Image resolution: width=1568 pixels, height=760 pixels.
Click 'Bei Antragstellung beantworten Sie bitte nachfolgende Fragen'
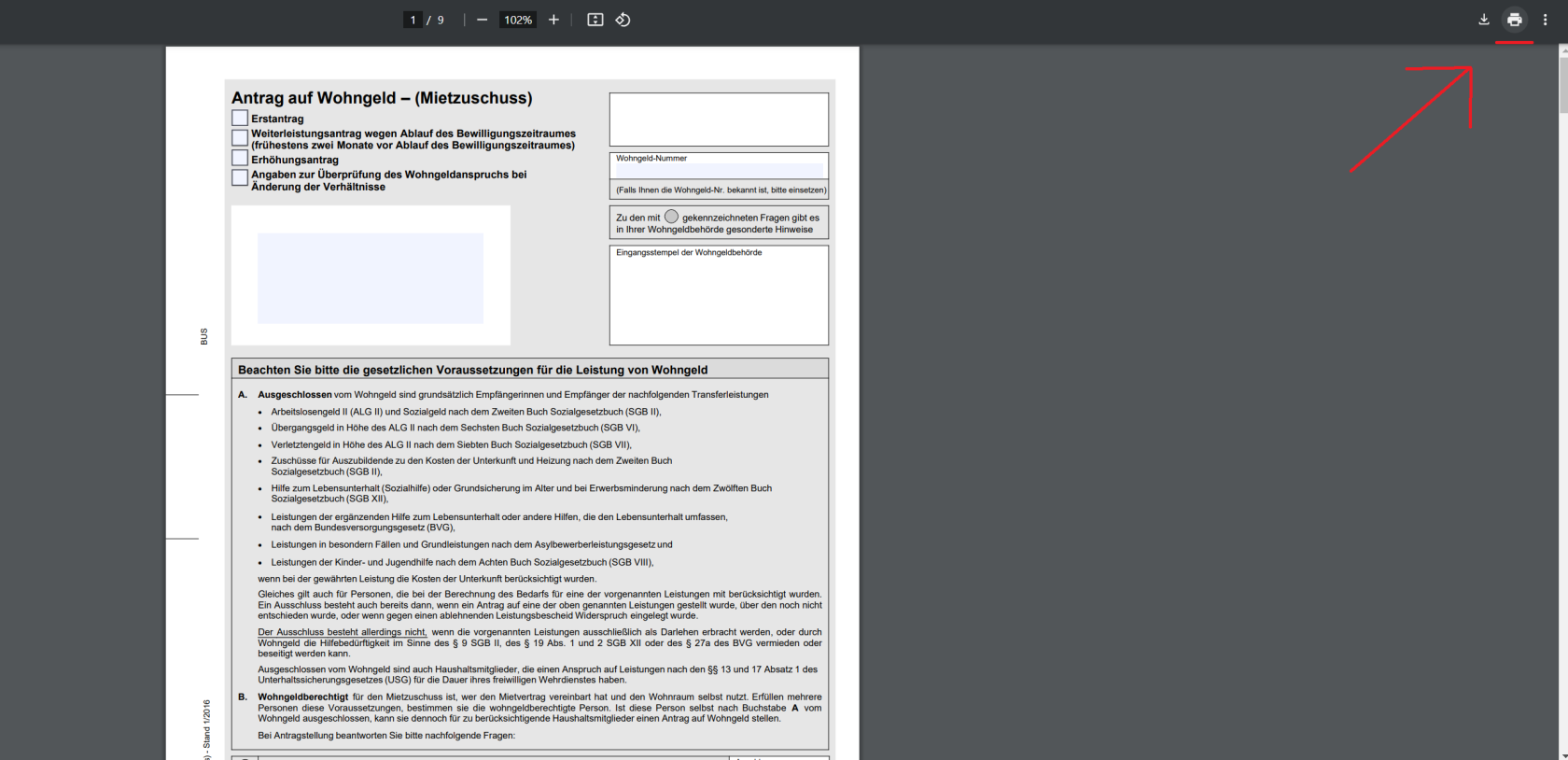coord(386,736)
